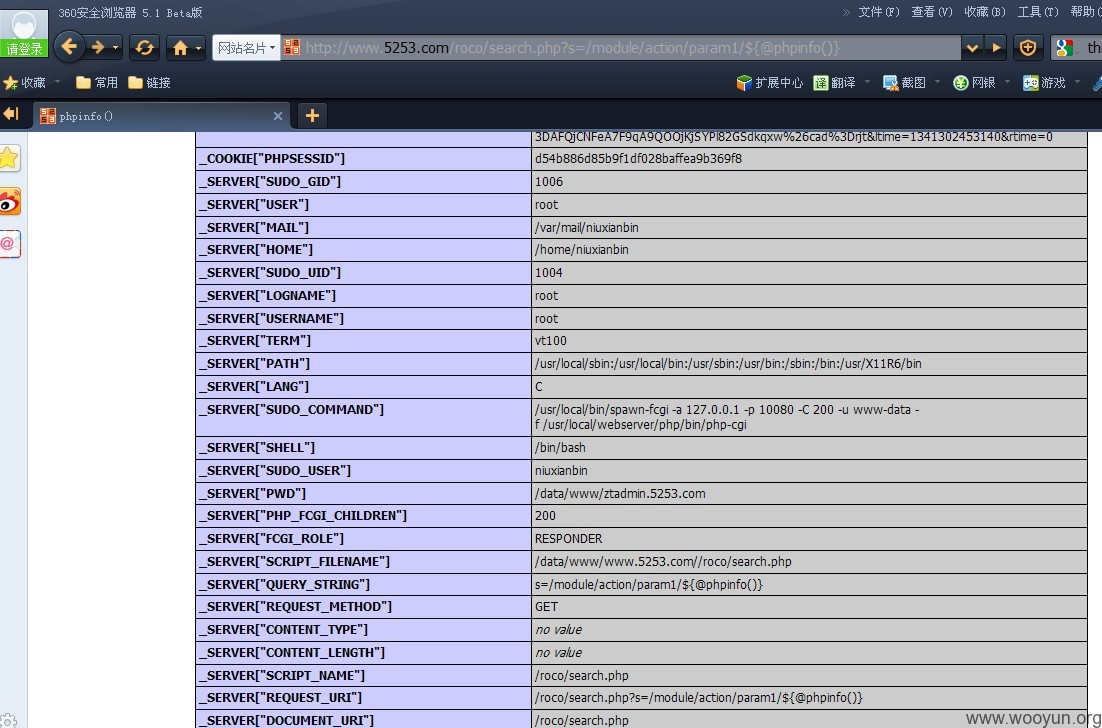
Task: Click the go arrow next to address bar
Action: (x=996, y=48)
